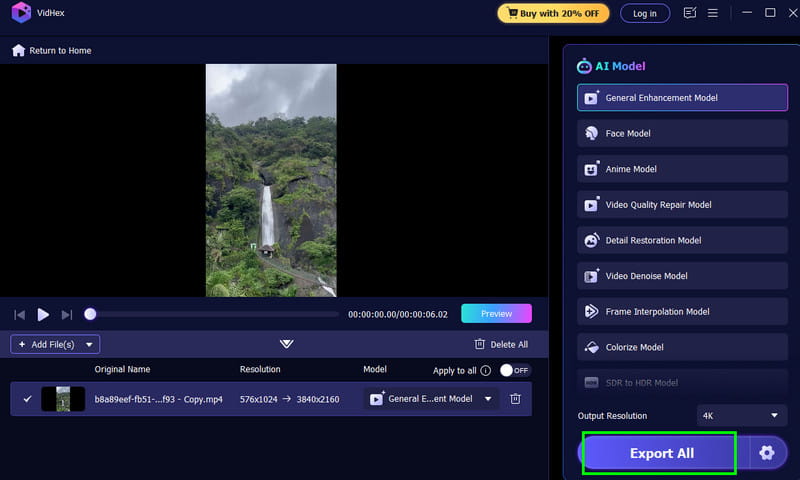The image size is (800, 480).
Task: Click Export All button
Action: [662, 453]
